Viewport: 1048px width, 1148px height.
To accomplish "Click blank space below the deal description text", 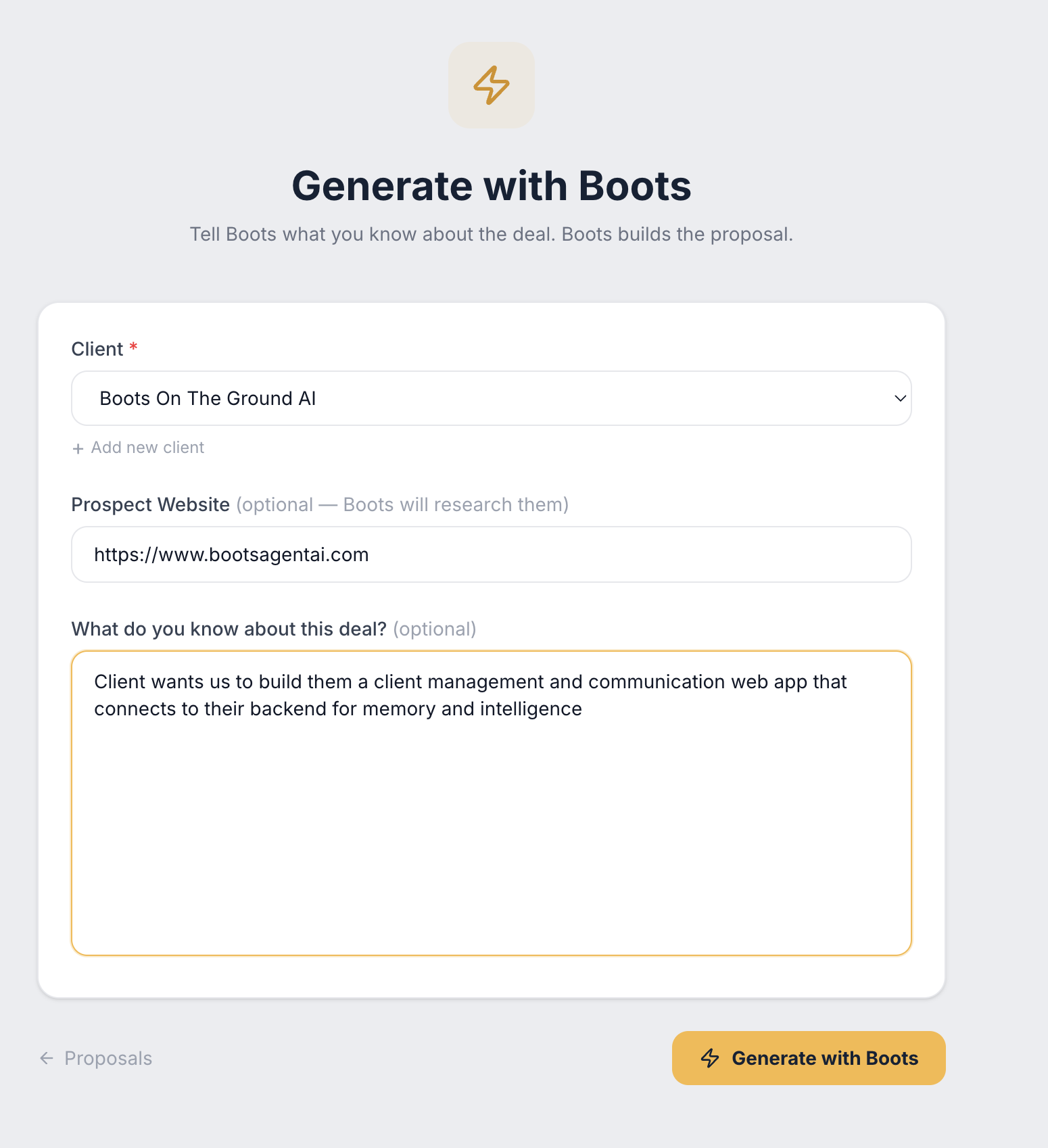I will click(491, 845).
